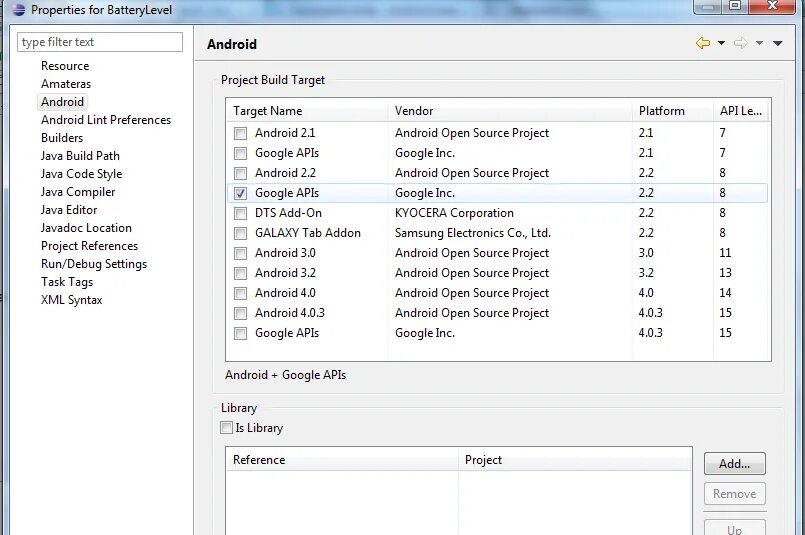Viewport: 805px width, 535px height.
Task: Open the Project References page
Action: tap(89, 245)
